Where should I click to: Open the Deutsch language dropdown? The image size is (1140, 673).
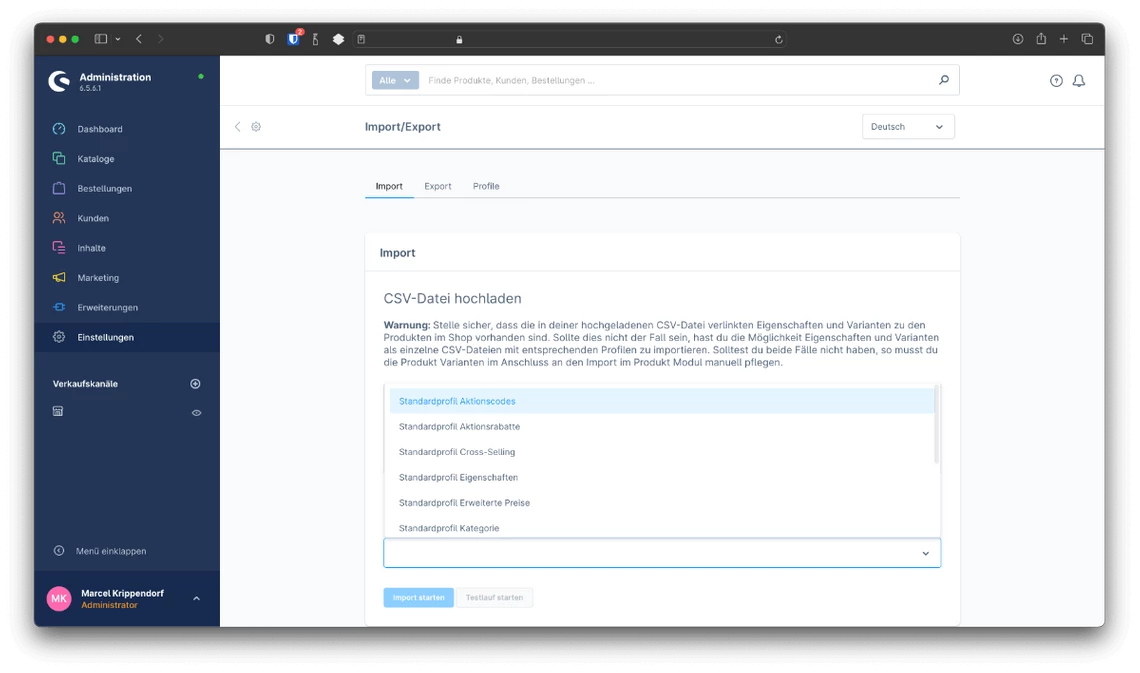[908, 127]
